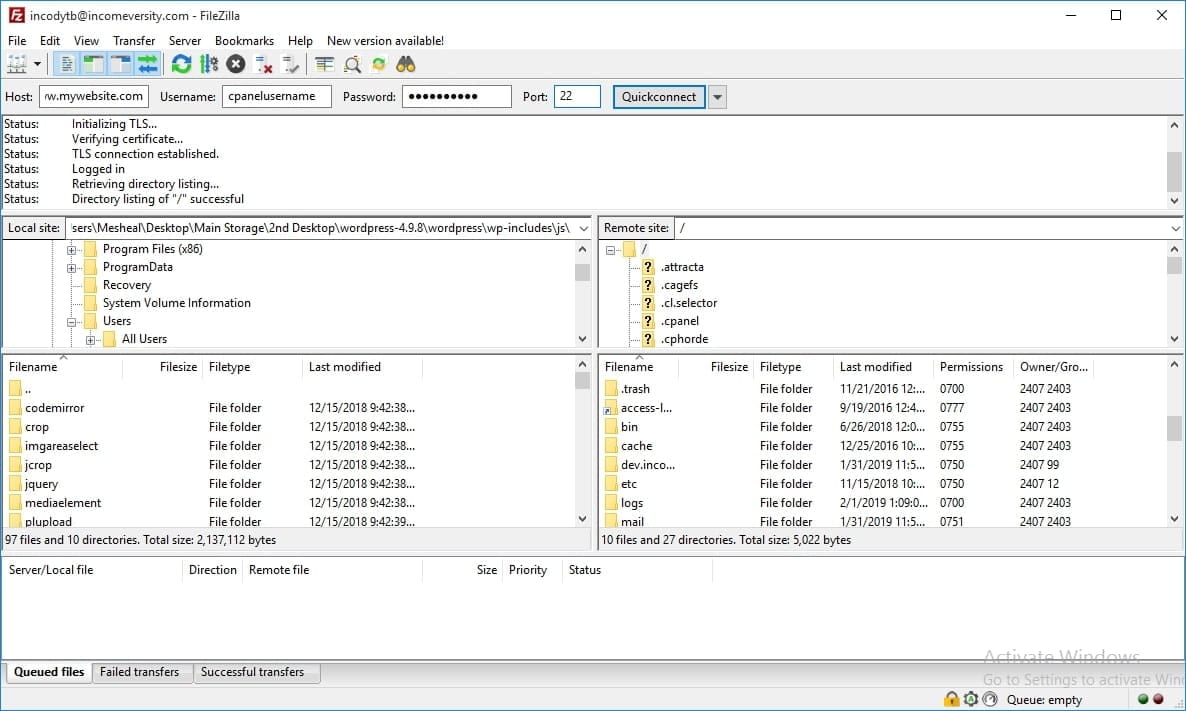The image size is (1186, 711).
Task: Expand All Users tree node
Action: click(x=90, y=340)
